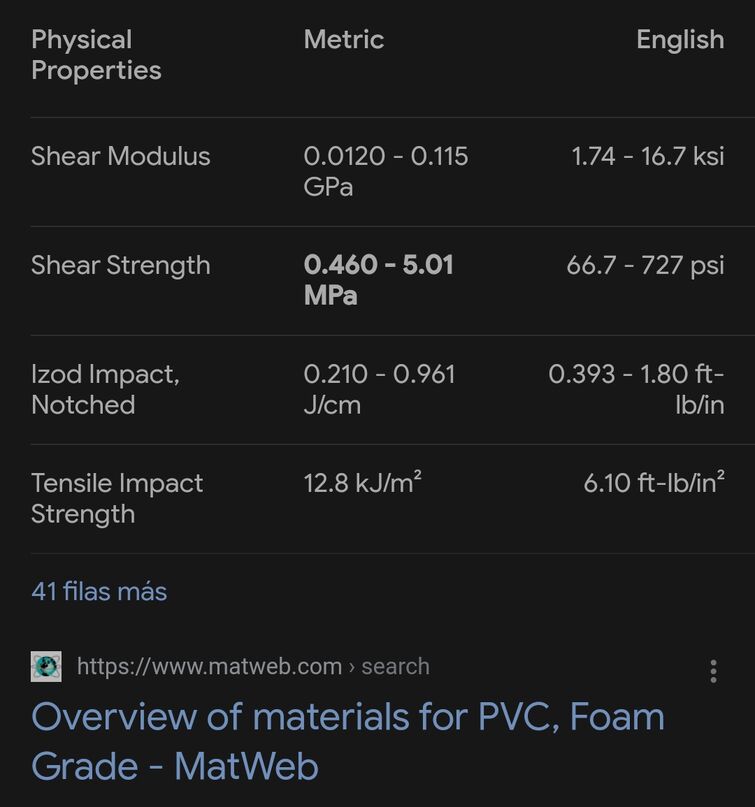755x807 pixels.
Task: Click the 0.210 - 0.961 J/cm value
Action: [x=379, y=389]
